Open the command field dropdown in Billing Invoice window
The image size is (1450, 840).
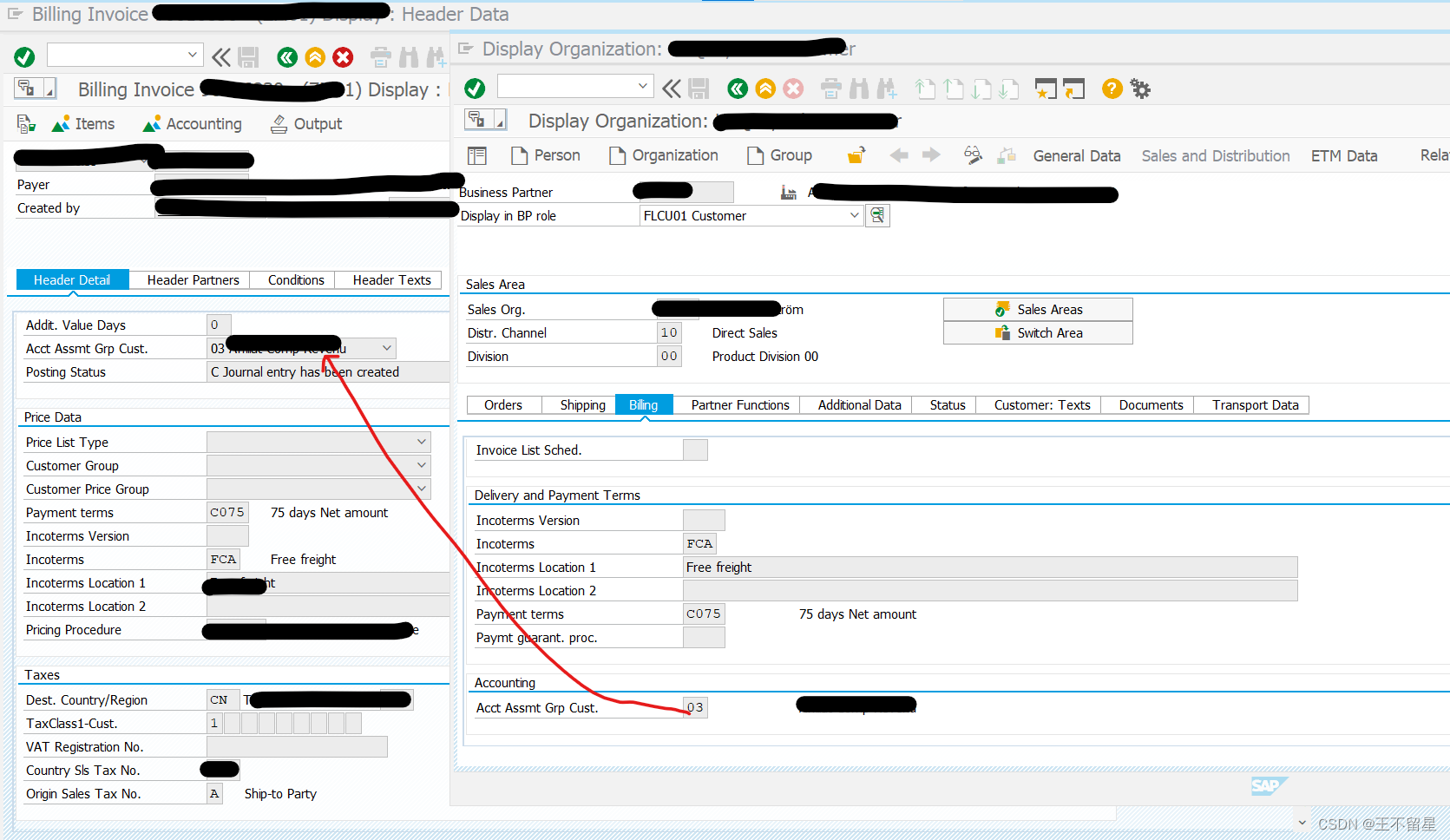pyautogui.click(x=193, y=55)
